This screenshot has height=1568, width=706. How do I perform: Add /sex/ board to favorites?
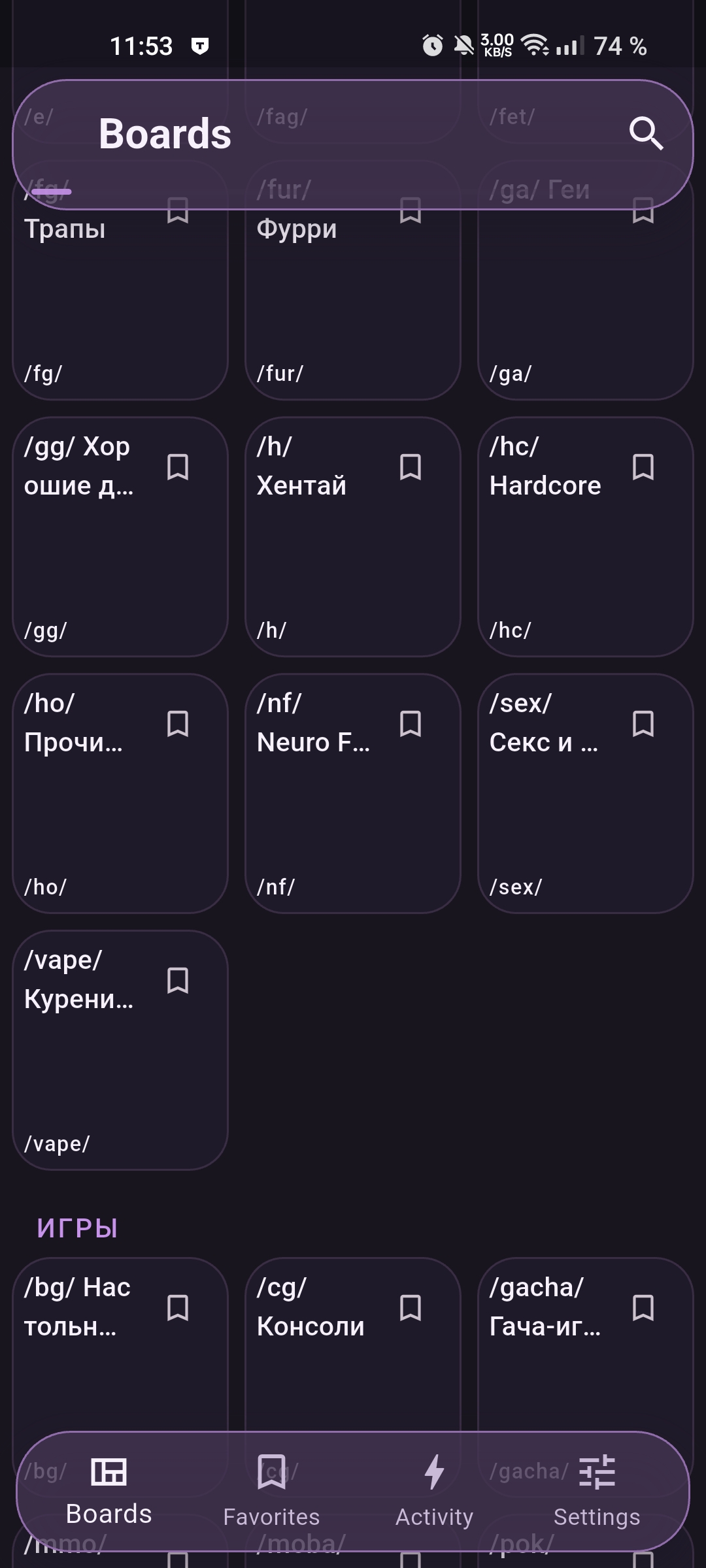tap(643, 724)
